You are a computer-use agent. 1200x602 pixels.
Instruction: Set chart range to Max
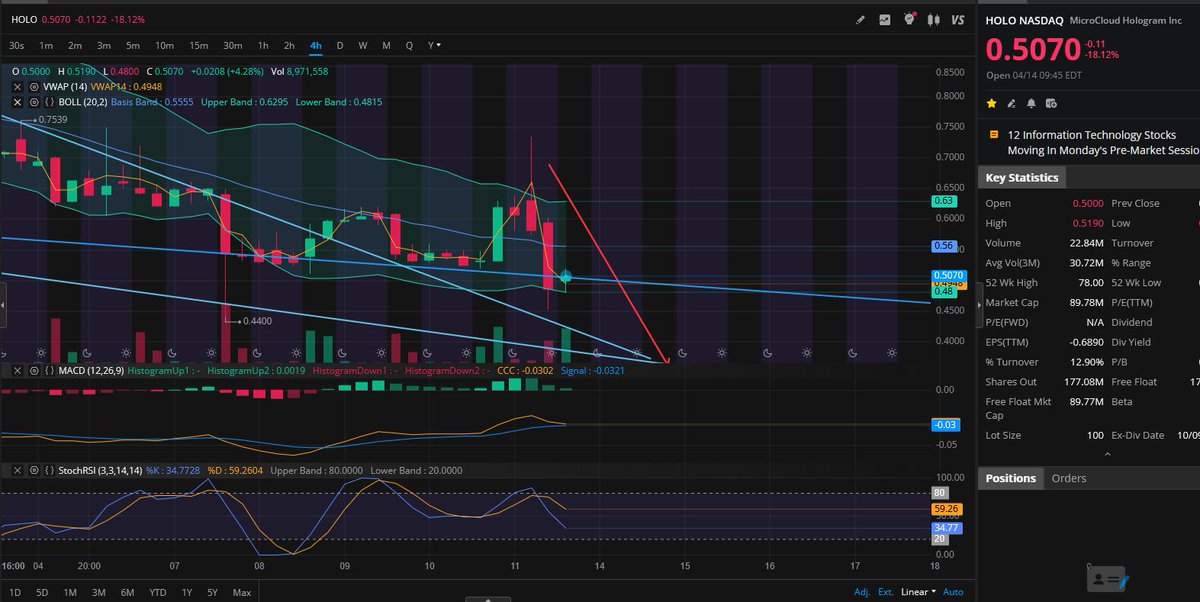[x=241, y=592]
